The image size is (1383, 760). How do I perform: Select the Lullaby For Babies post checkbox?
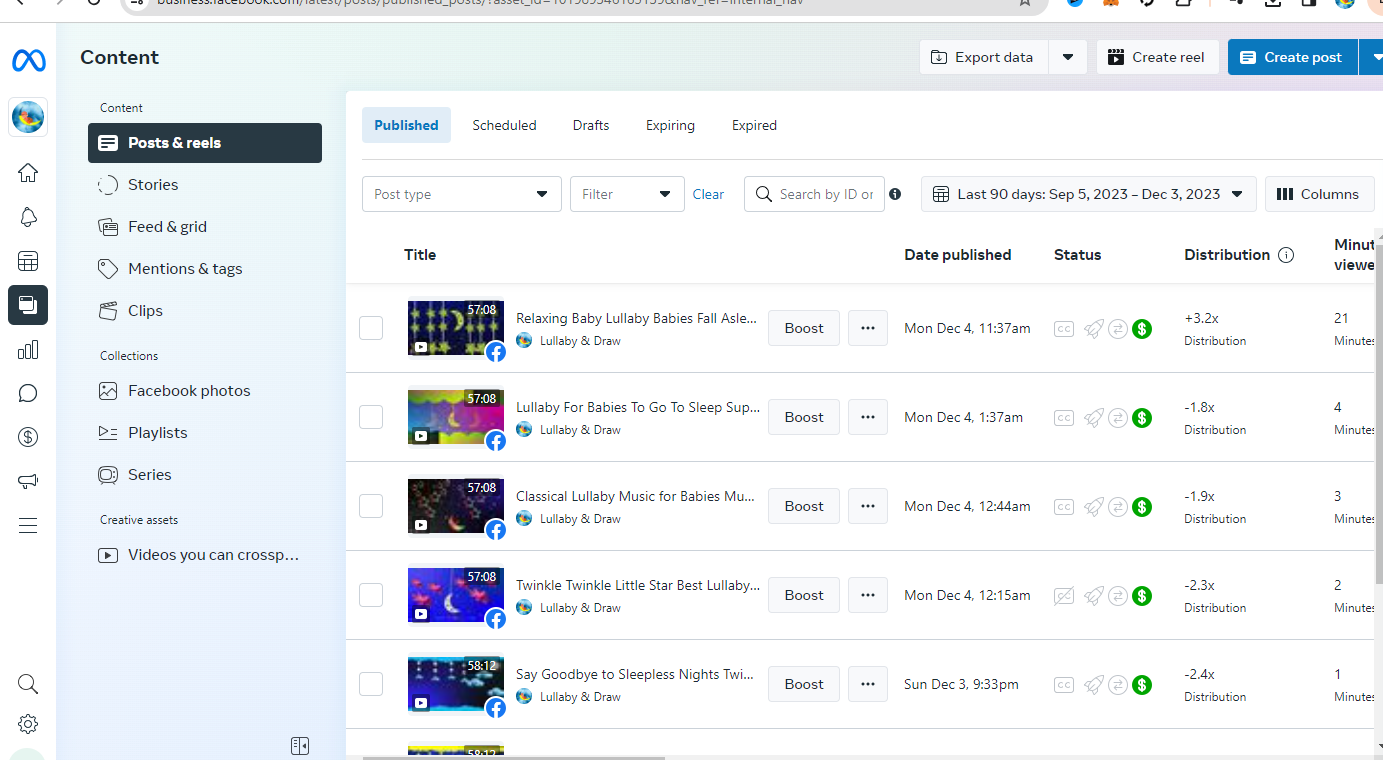tap(371, 417)
